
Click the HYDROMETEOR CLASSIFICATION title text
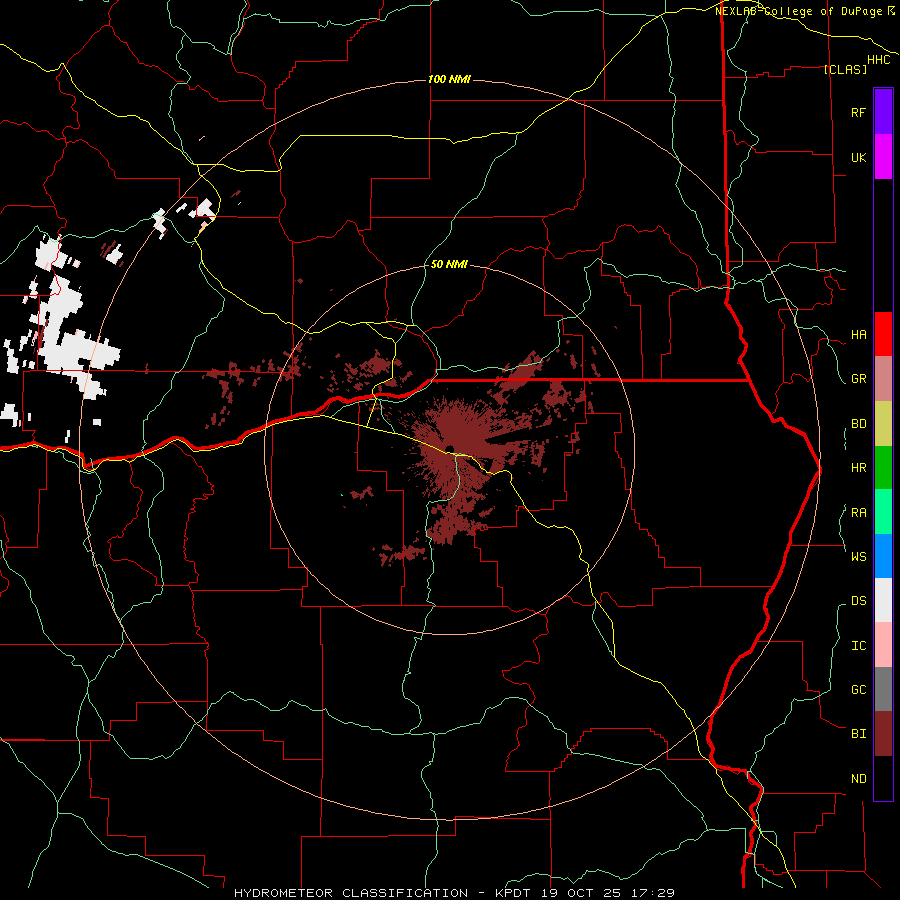pos(351,893)
